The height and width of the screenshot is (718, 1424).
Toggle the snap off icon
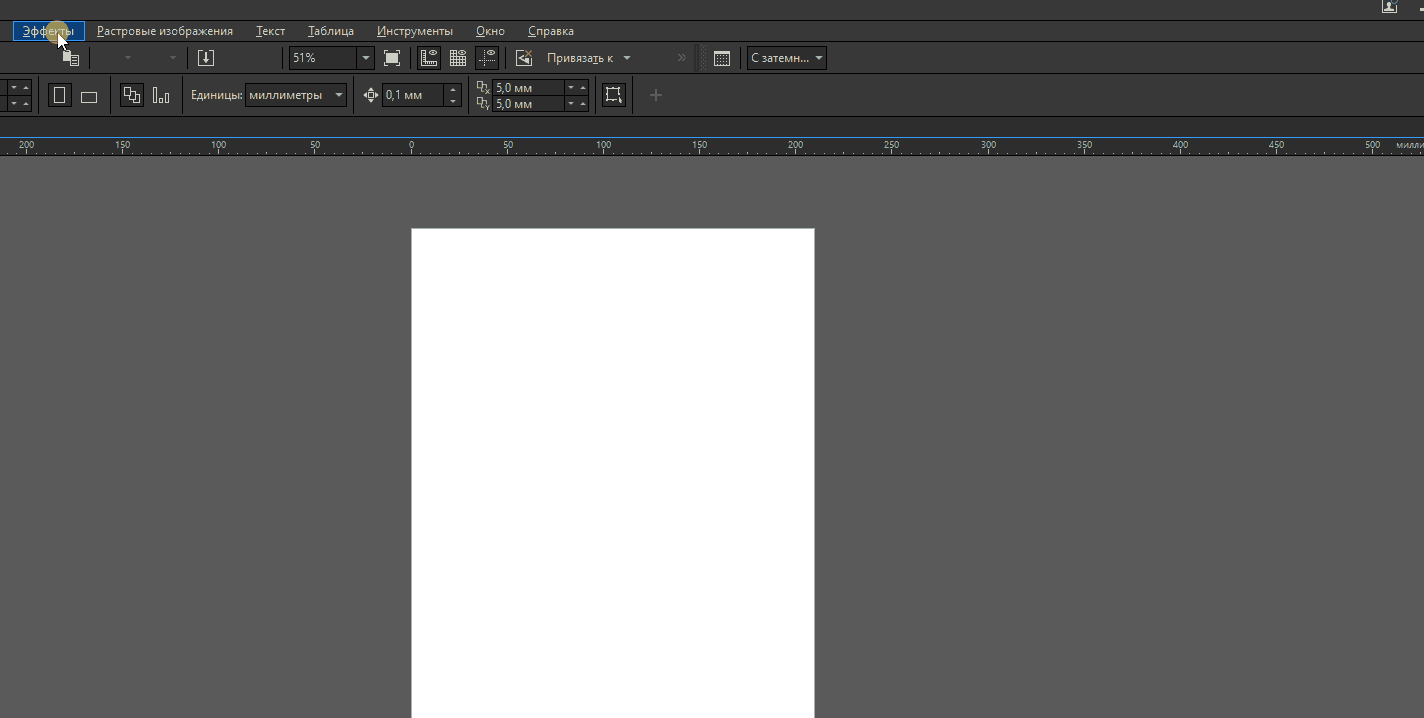(x=524, y=58)
